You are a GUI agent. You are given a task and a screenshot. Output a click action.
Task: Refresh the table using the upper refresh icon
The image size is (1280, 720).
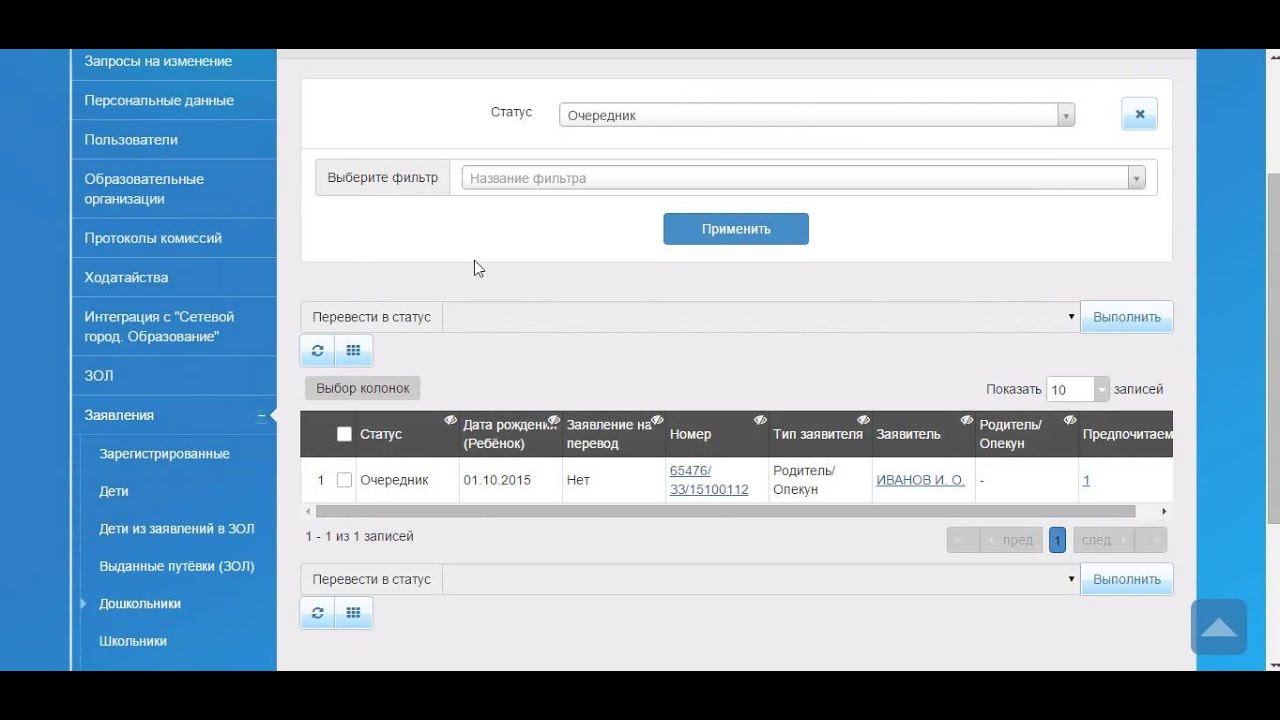pyautogui.click(x=318, y=350)
